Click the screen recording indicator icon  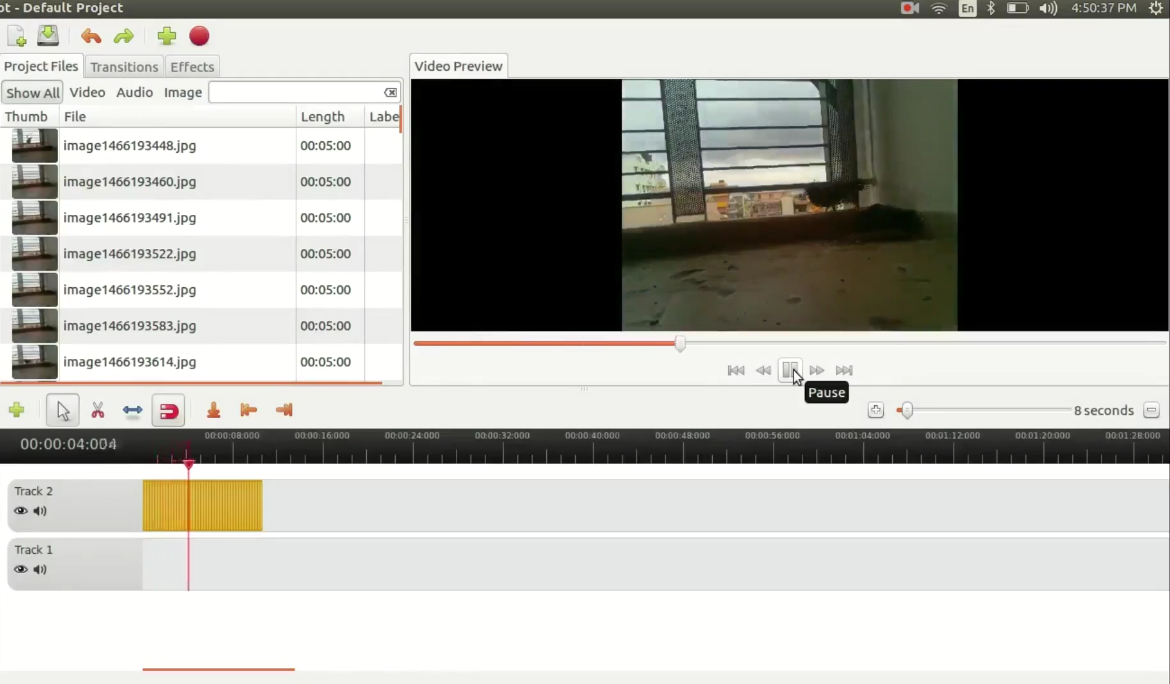tap(910, 8)
